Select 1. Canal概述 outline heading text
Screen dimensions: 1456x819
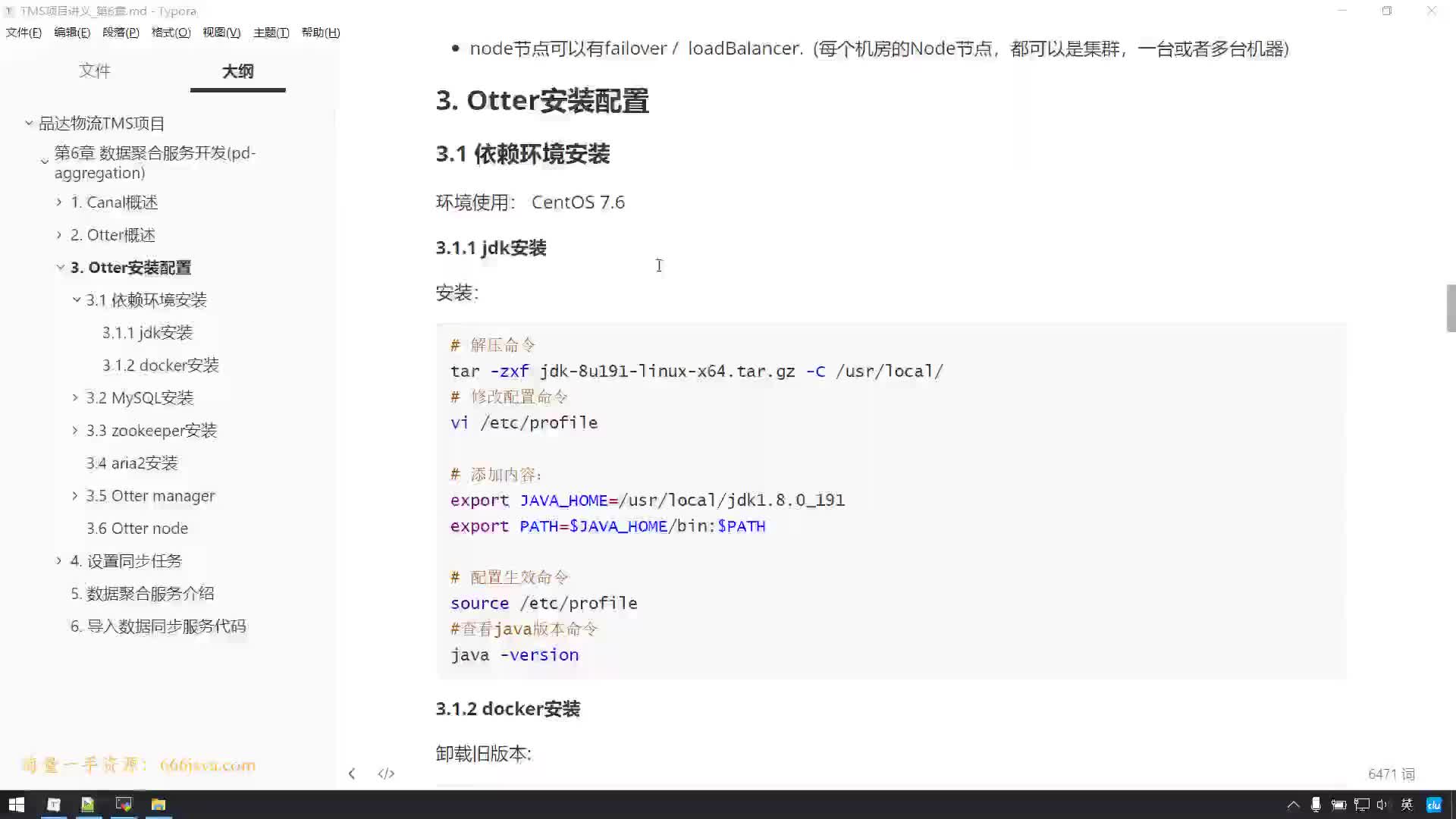coord(115,202)
